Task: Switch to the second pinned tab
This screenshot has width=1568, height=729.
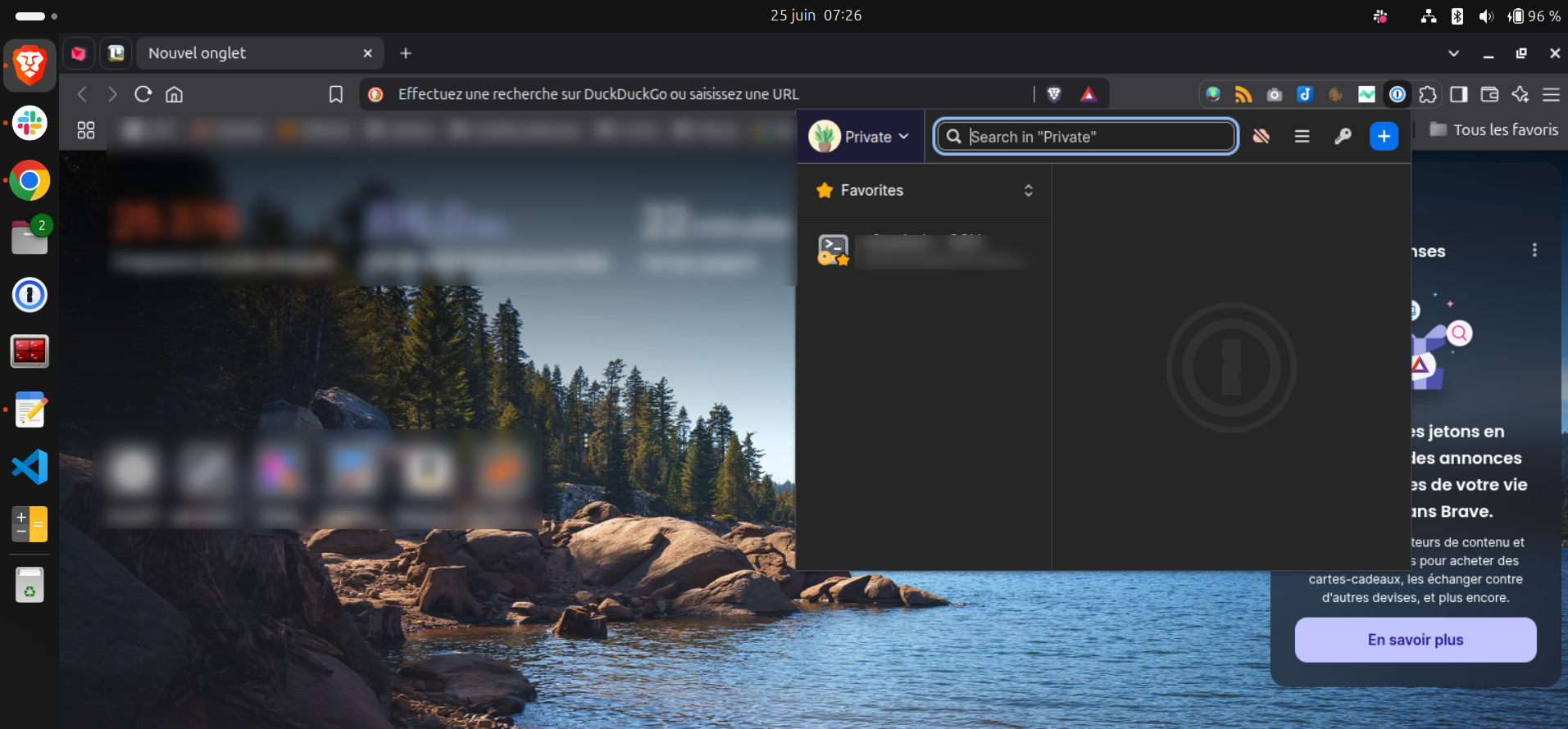Action: click(x=116, y=53)
